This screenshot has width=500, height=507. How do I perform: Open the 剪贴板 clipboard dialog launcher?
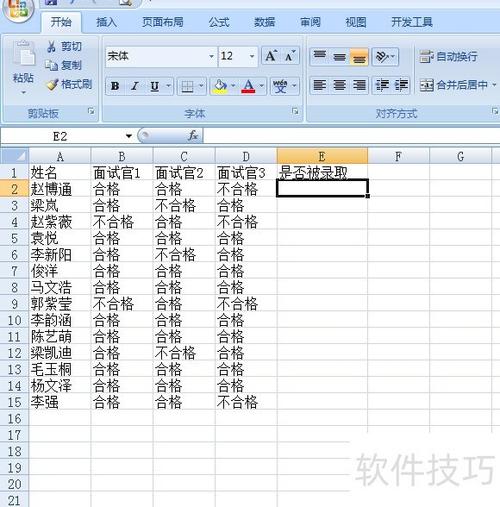coord(91,111)
